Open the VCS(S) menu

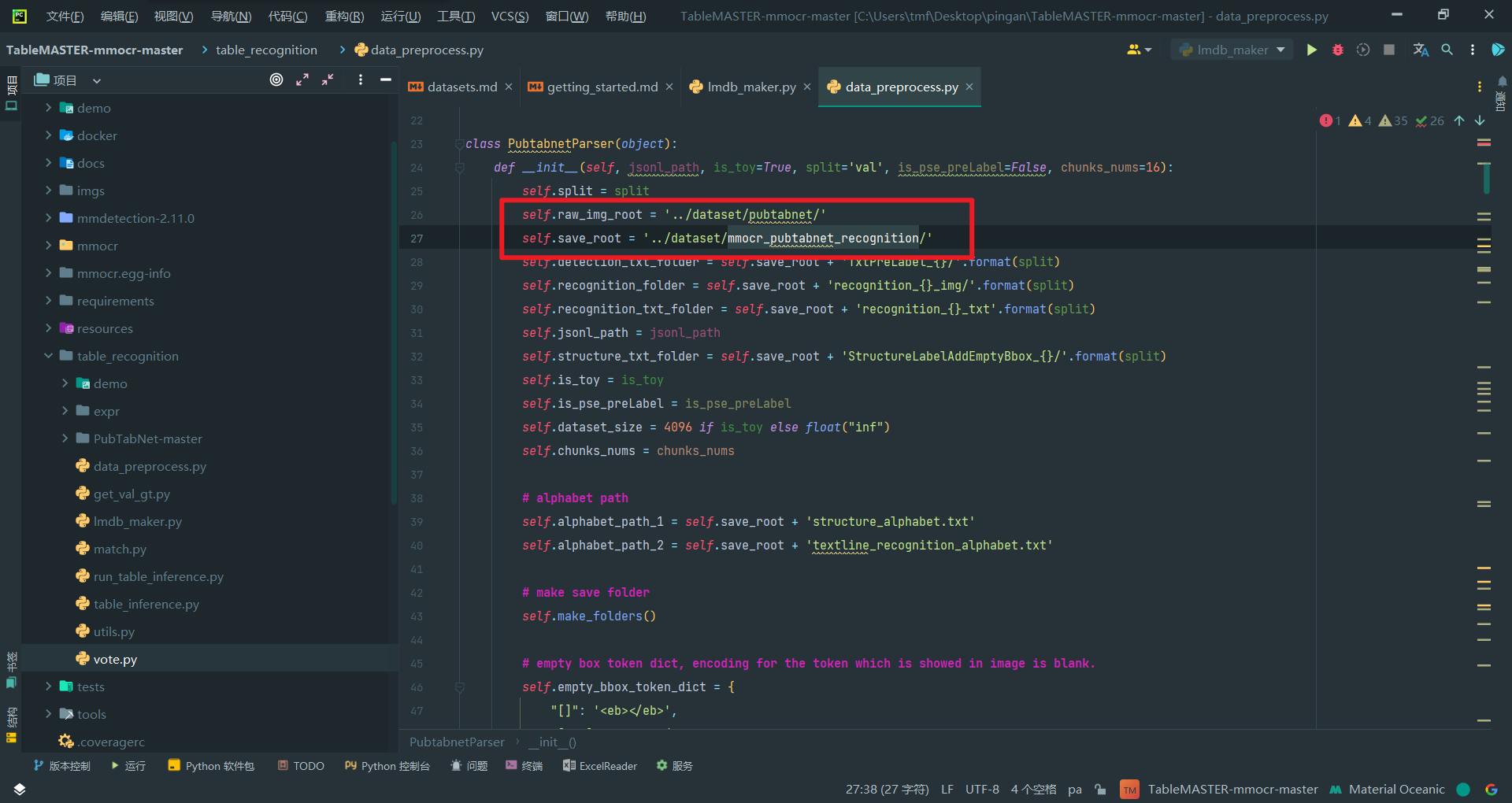[x=510, y=16]
